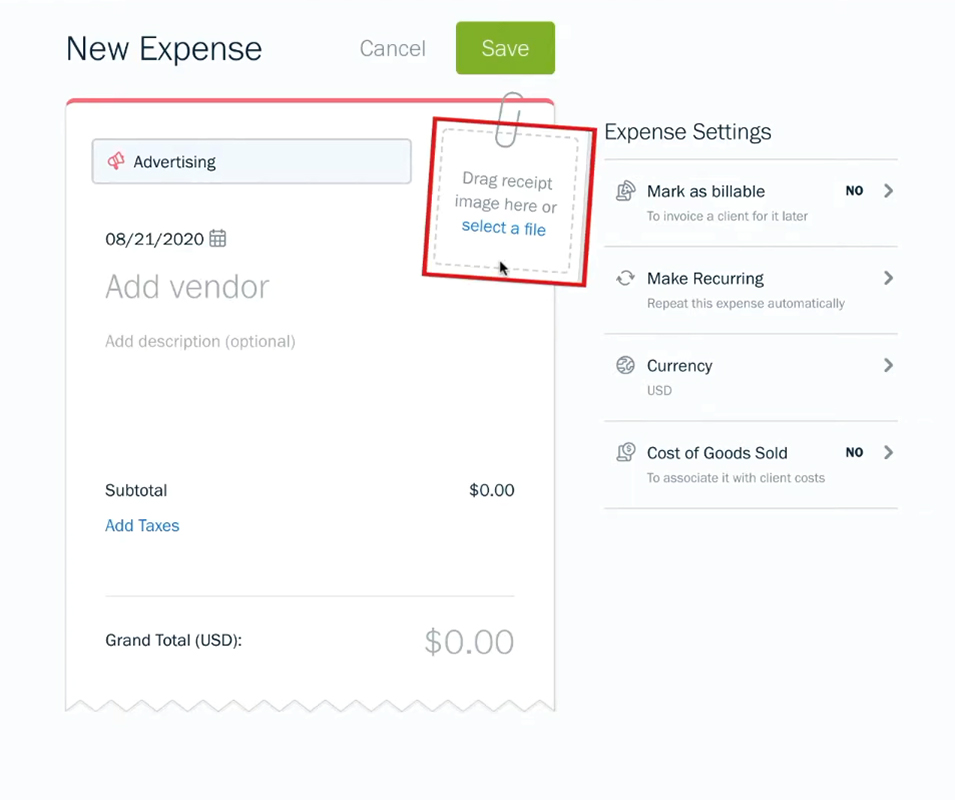Cancel the new expense
The width and height of the screenshot is (955, 800).
pos(392,48)
